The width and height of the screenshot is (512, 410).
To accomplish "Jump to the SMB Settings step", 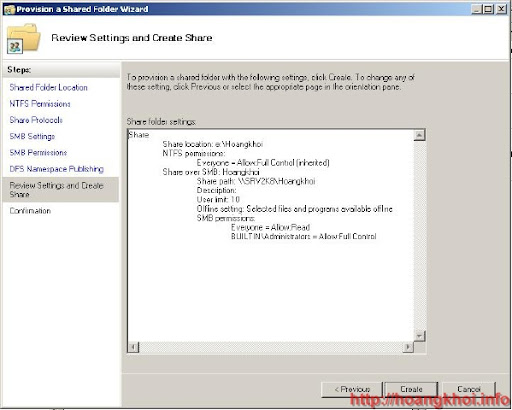I will [x=32, y=136].
